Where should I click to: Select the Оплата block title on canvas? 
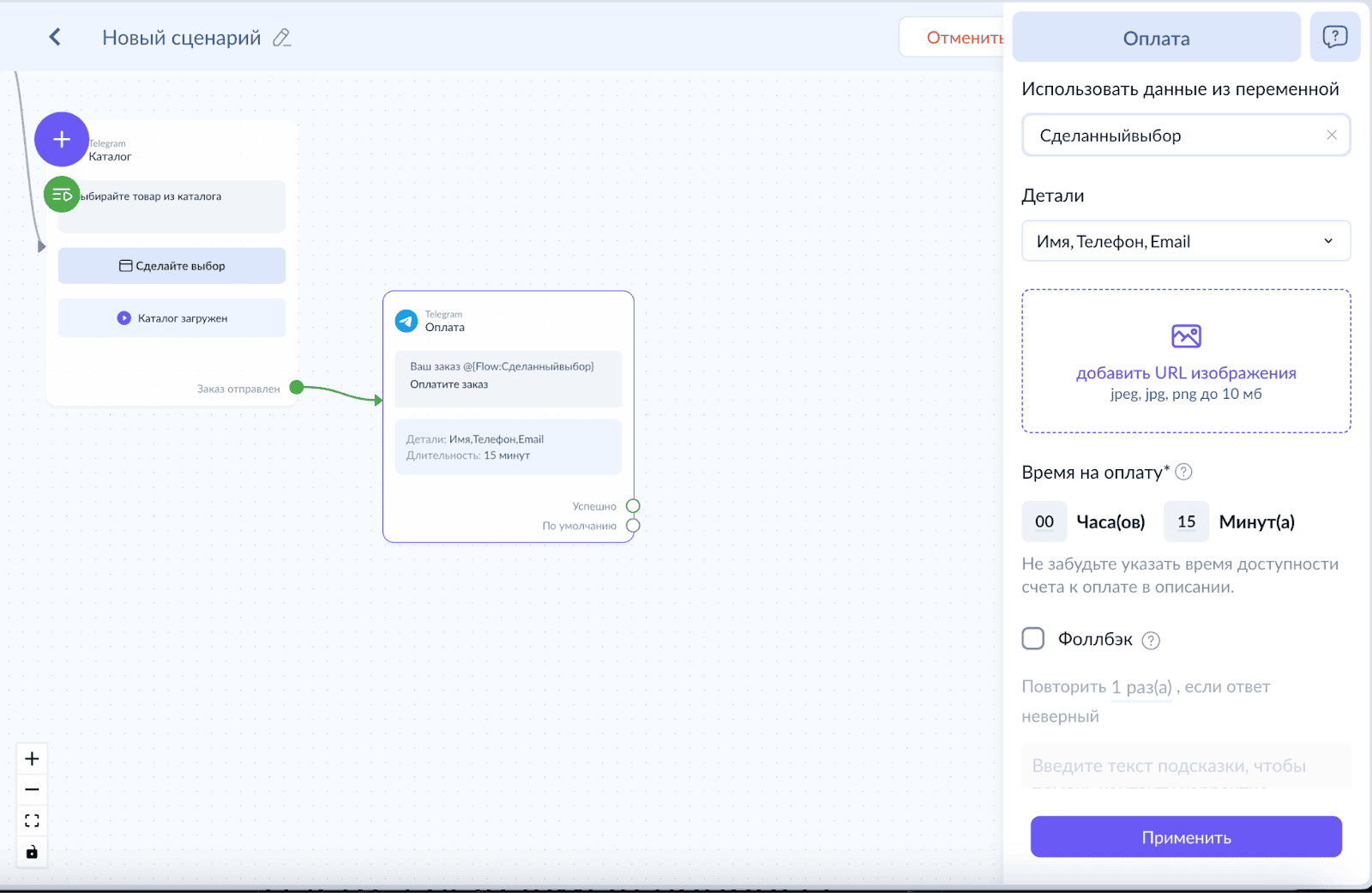click(x=445, y=328)
